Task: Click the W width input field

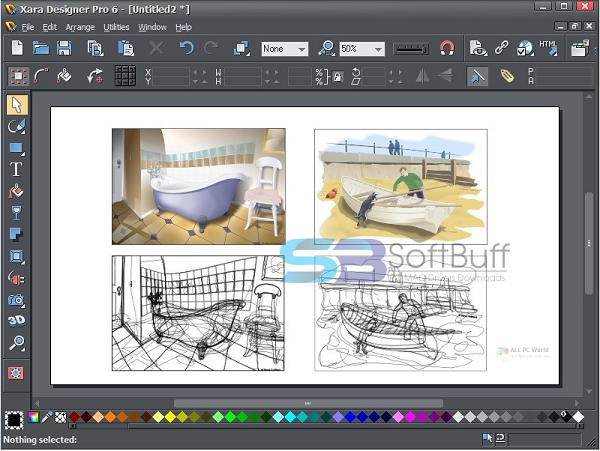Action: 243,72
